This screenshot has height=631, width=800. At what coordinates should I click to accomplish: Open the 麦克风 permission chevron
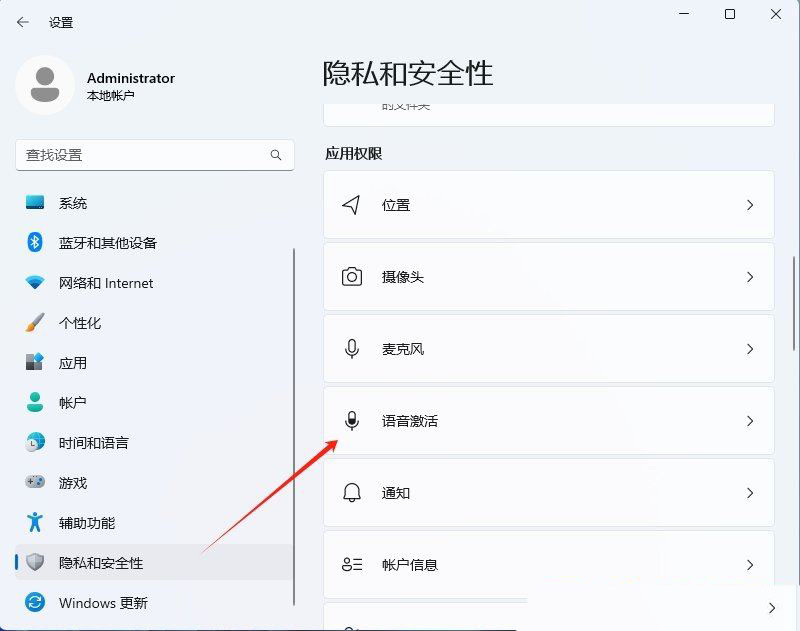tap(750, 349)
